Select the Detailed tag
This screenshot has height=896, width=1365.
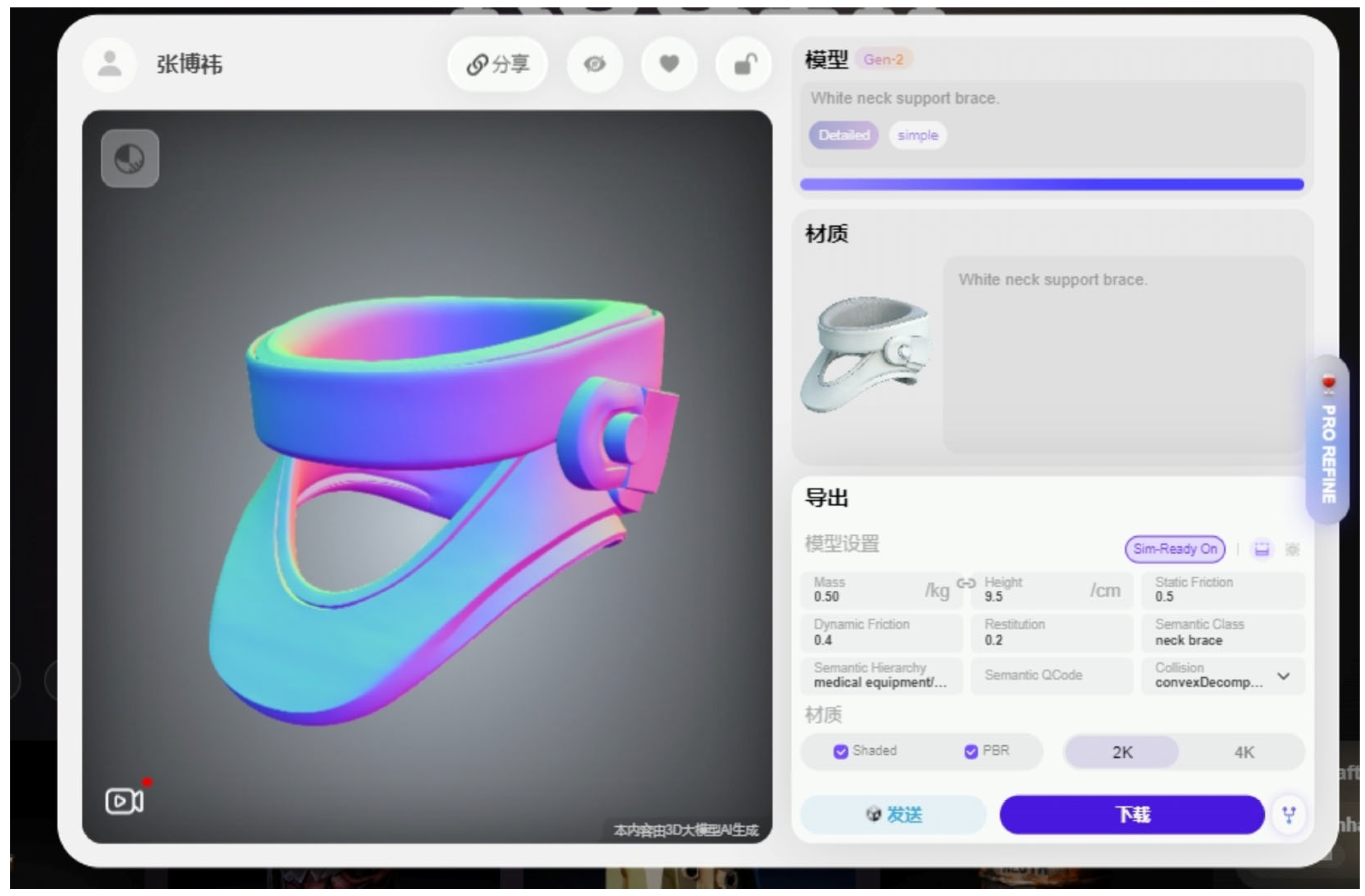(844, 135)
